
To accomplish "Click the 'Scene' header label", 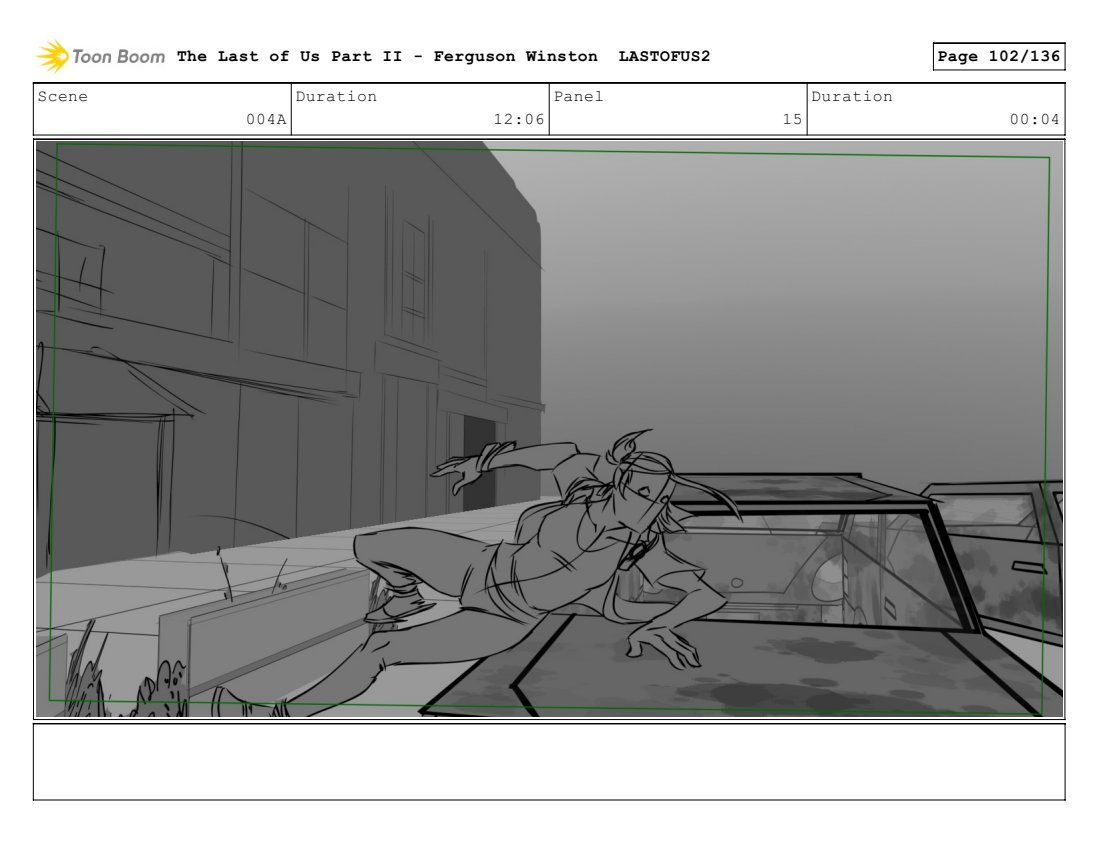I will point(62,96).
